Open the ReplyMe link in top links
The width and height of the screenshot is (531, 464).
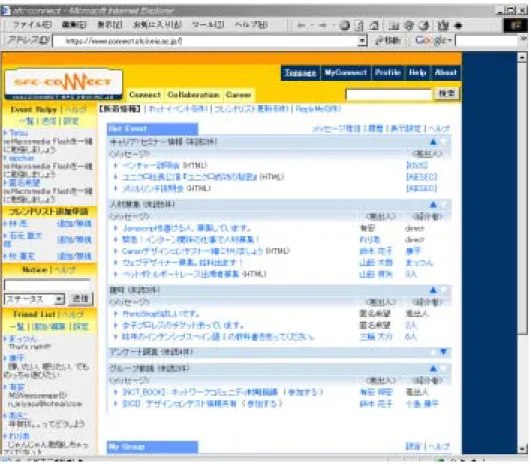(x=318, y=109)
